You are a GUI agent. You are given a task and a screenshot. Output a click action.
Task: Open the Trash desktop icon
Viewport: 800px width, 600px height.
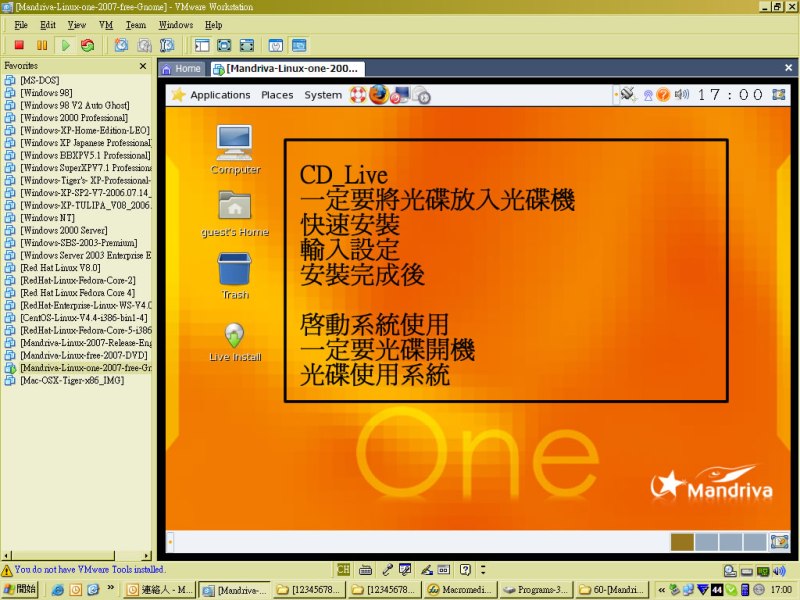235,276
